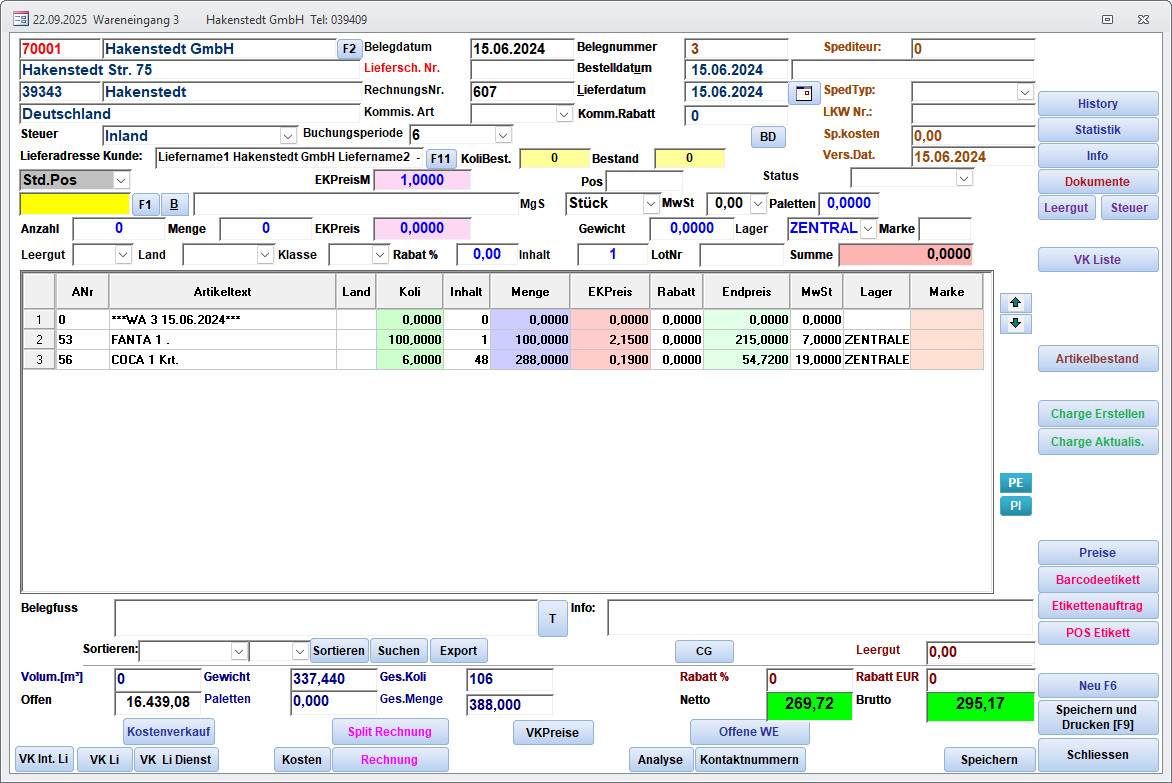Click the Split Rechnung button

click(389, 732)
